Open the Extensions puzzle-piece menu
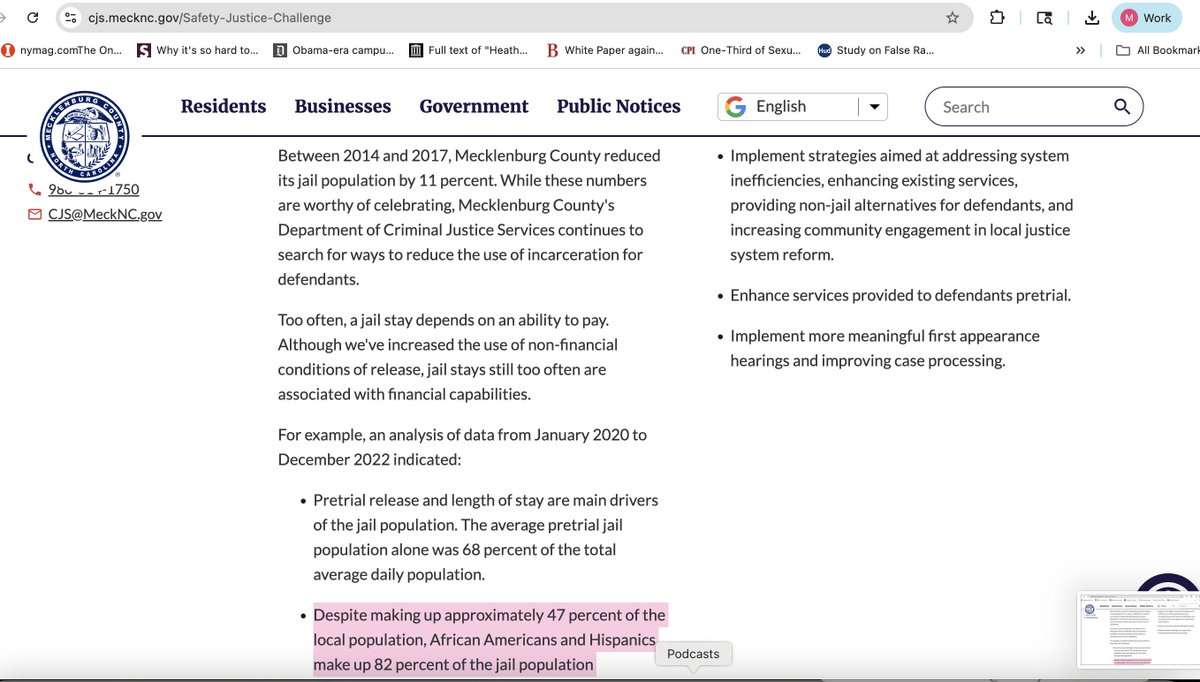 (x=997, y=17)
